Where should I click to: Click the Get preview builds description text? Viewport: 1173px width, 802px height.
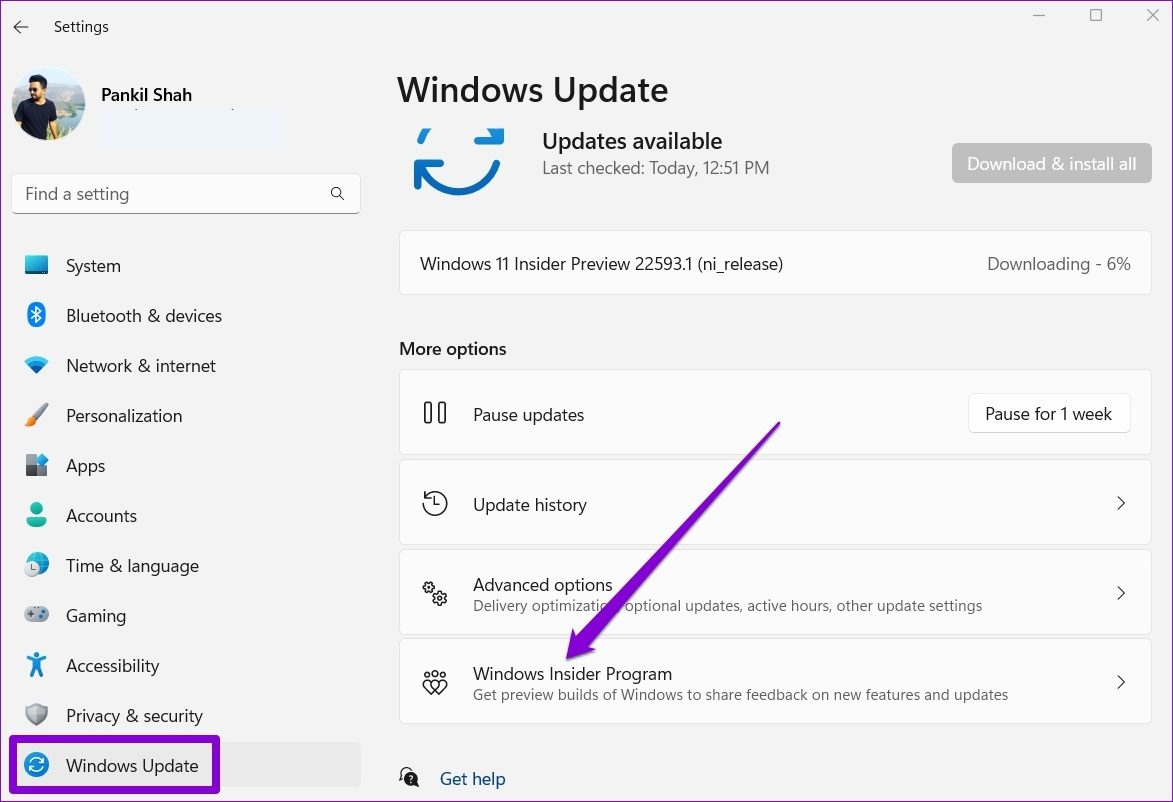click(740, 695)
